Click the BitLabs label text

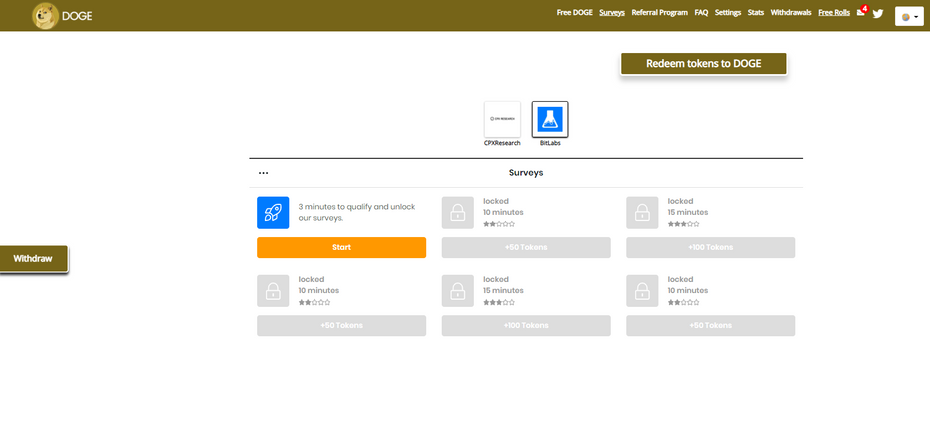coord(550,144)
